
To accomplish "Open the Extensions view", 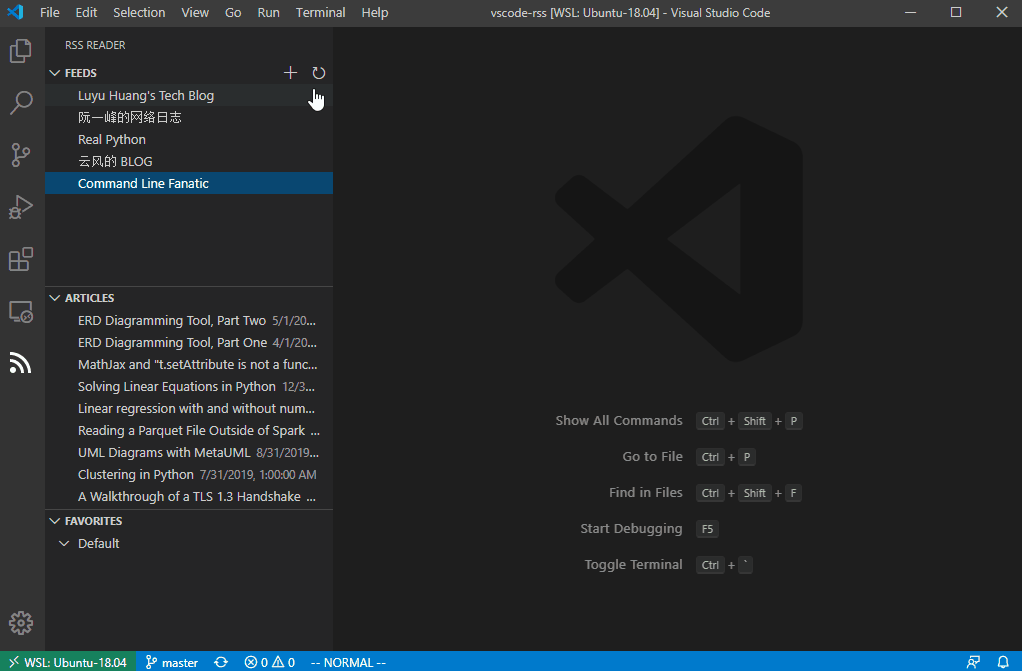I will pyautogui.click(x=21, y=259).
